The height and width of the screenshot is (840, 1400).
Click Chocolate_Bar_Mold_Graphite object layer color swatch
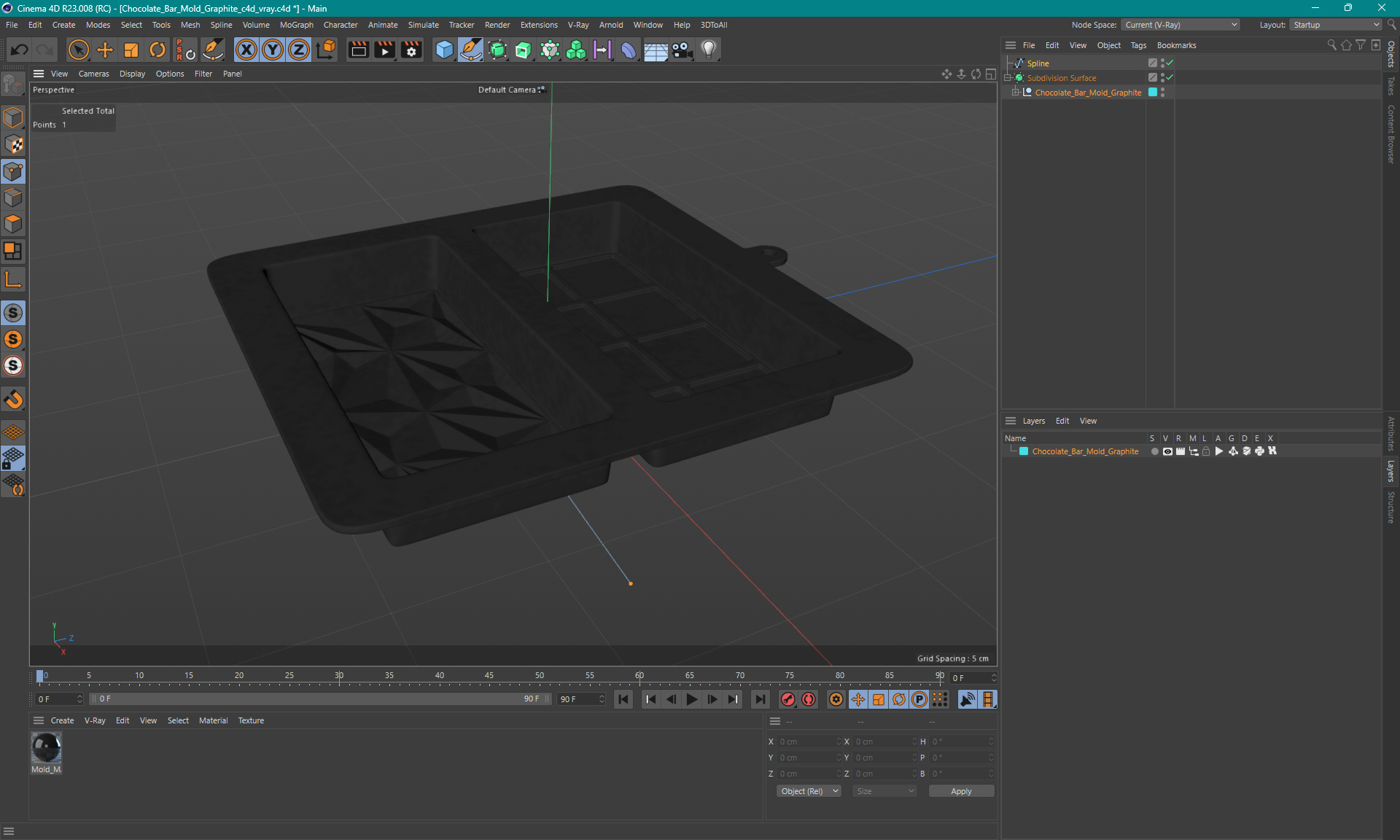(x=1153, y=93)
